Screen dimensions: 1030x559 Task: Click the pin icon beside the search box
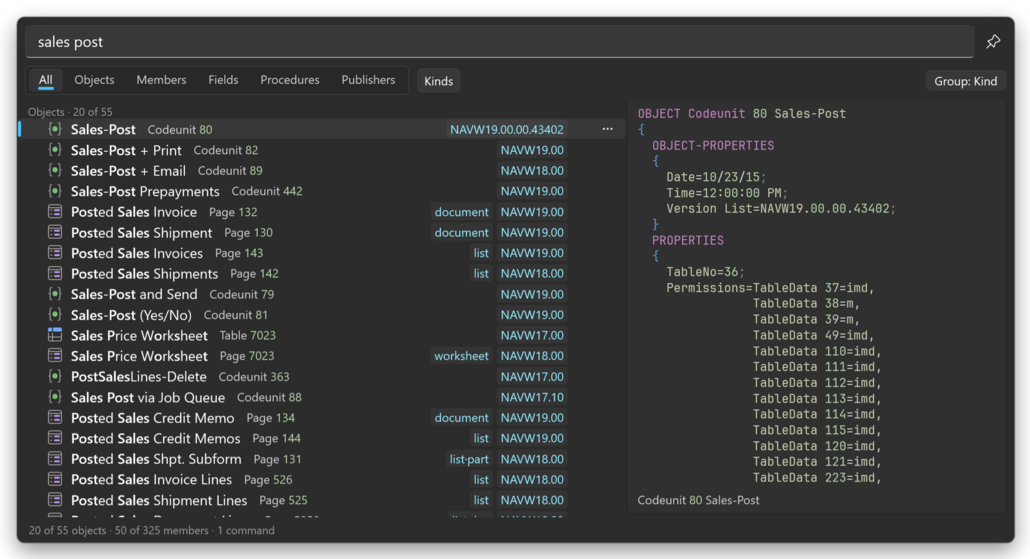(x=993, y=41)
